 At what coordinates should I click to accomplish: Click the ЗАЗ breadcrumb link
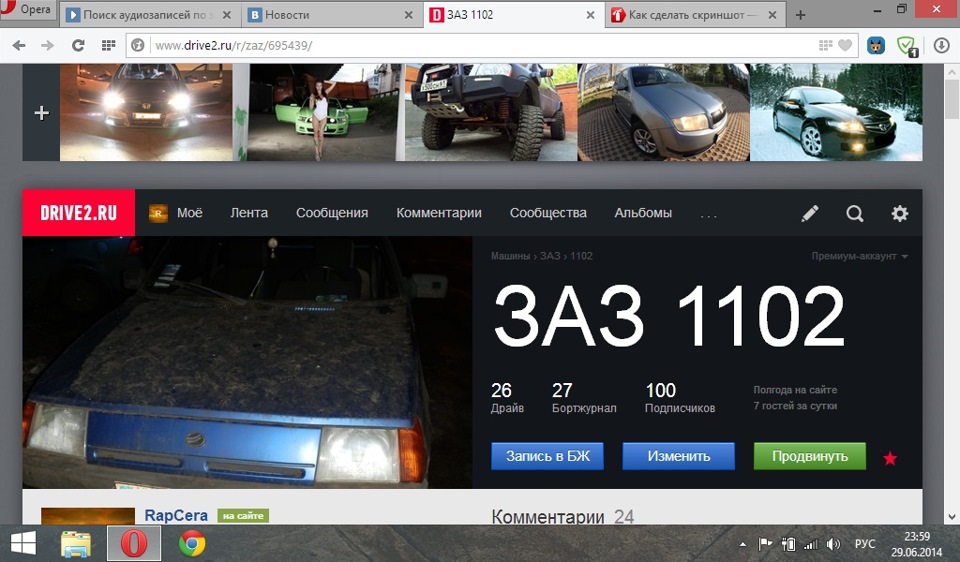click(550, 256)
